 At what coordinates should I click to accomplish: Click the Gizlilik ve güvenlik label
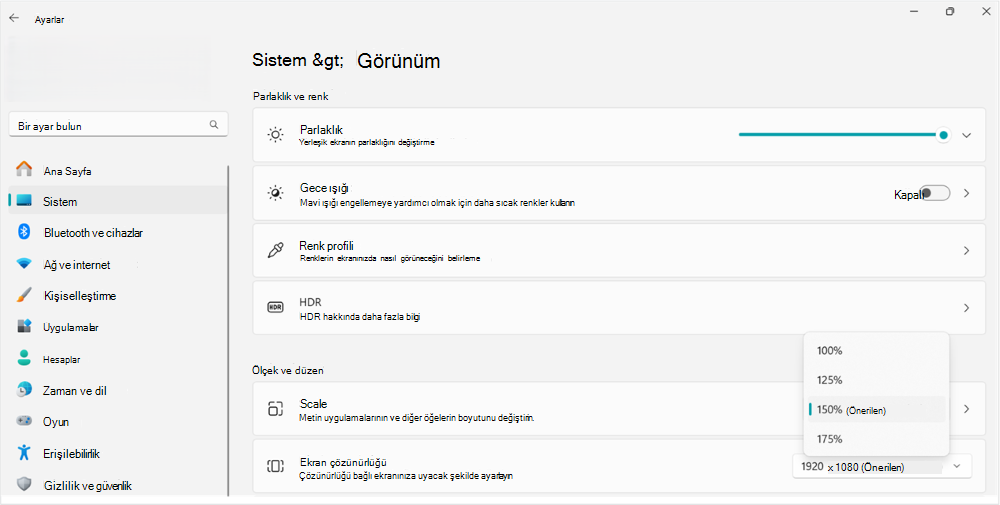point(87,486)
